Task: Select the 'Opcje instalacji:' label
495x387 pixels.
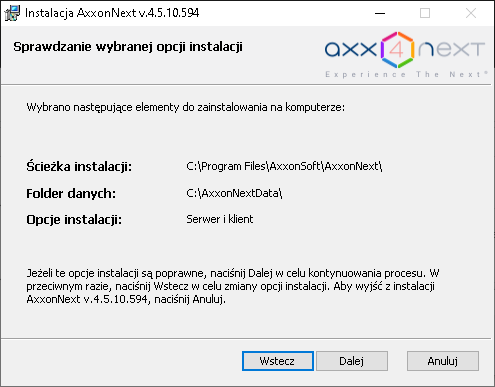Action: [74, 220]
